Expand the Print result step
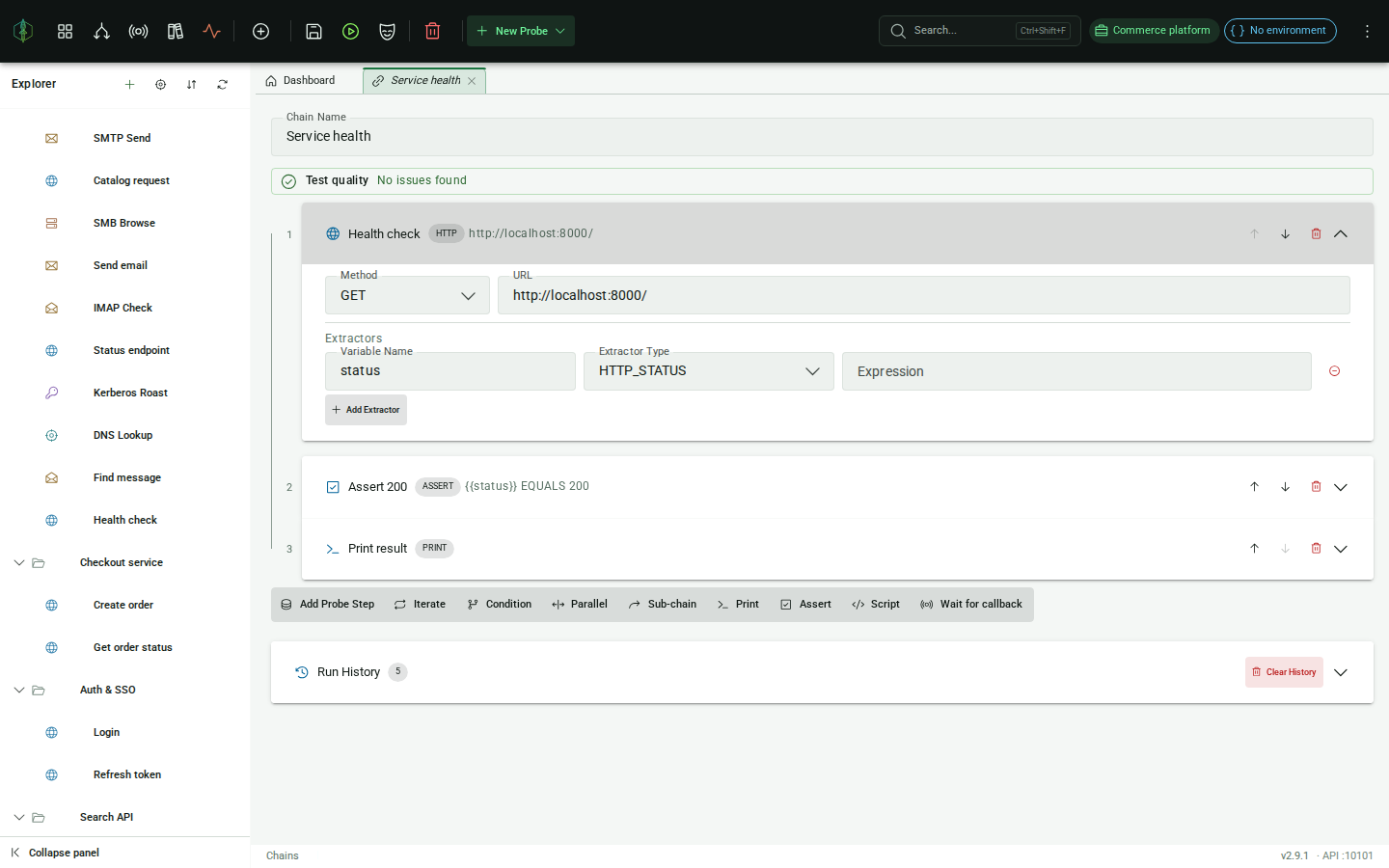The height and width of the screenshot is (868, 1389). (x=1341, y=549)
